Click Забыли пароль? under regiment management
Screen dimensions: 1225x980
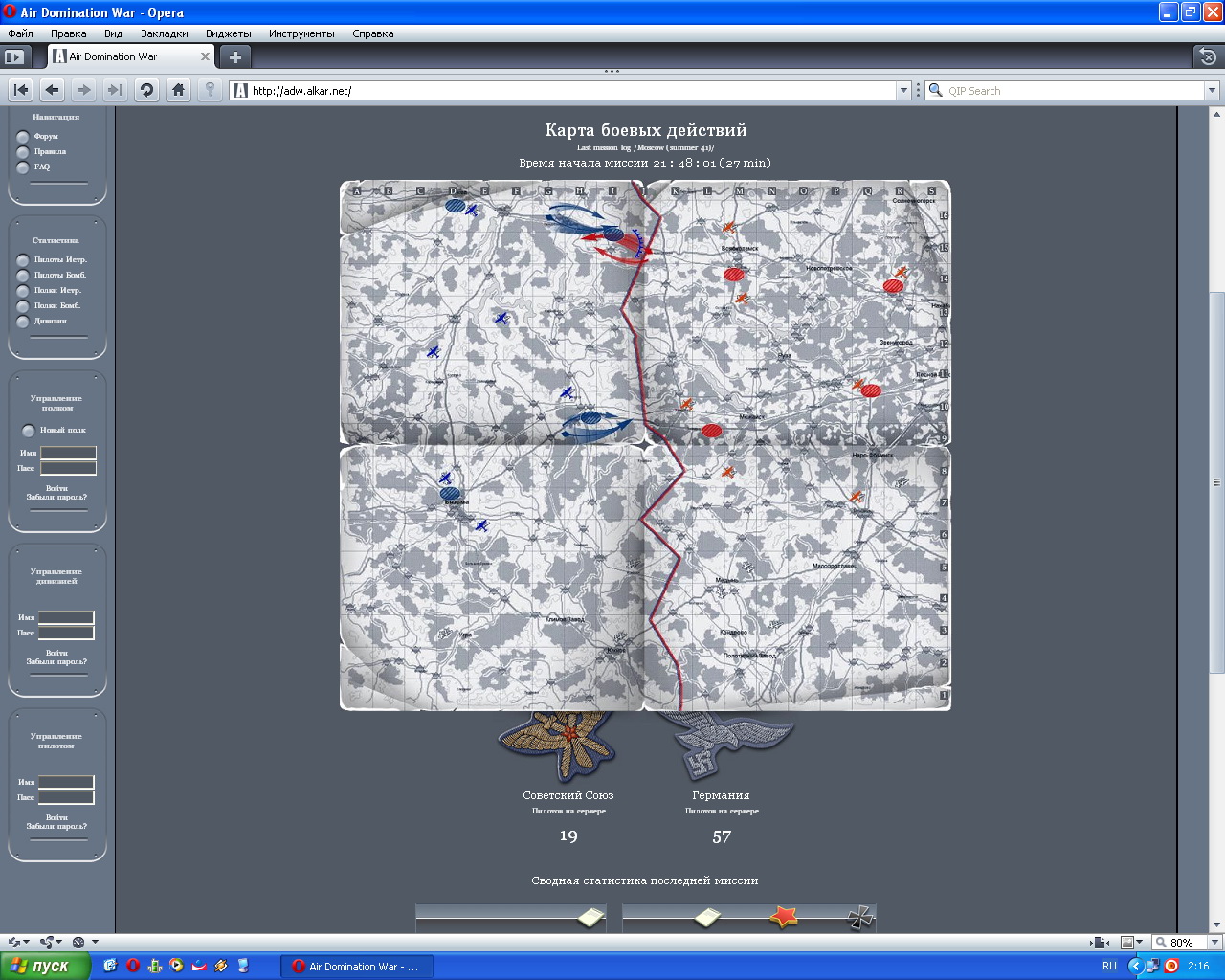click(x=56, y=498)
